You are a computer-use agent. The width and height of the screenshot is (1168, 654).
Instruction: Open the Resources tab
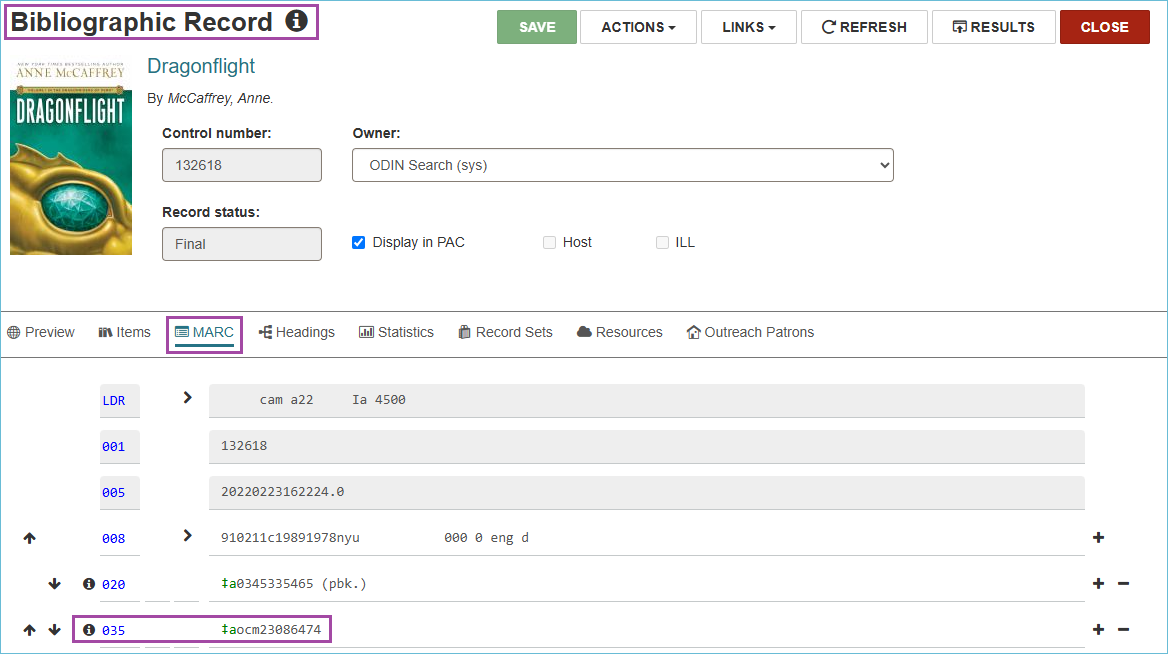coord(620,332)
